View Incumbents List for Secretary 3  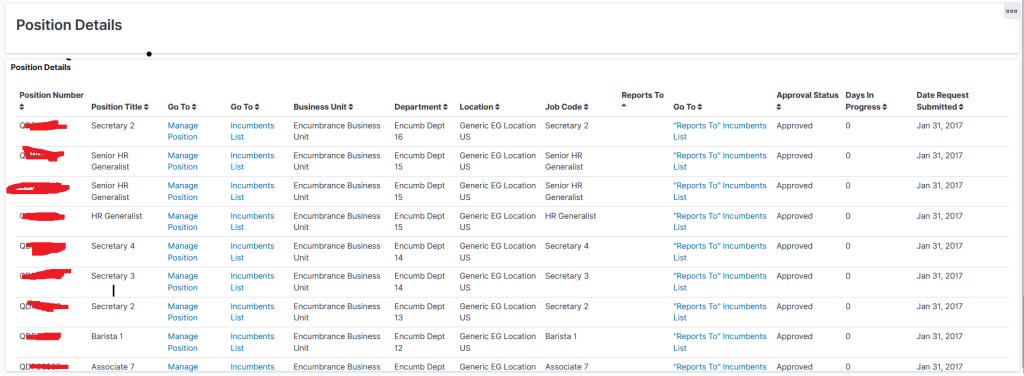[x=252, y=281]
